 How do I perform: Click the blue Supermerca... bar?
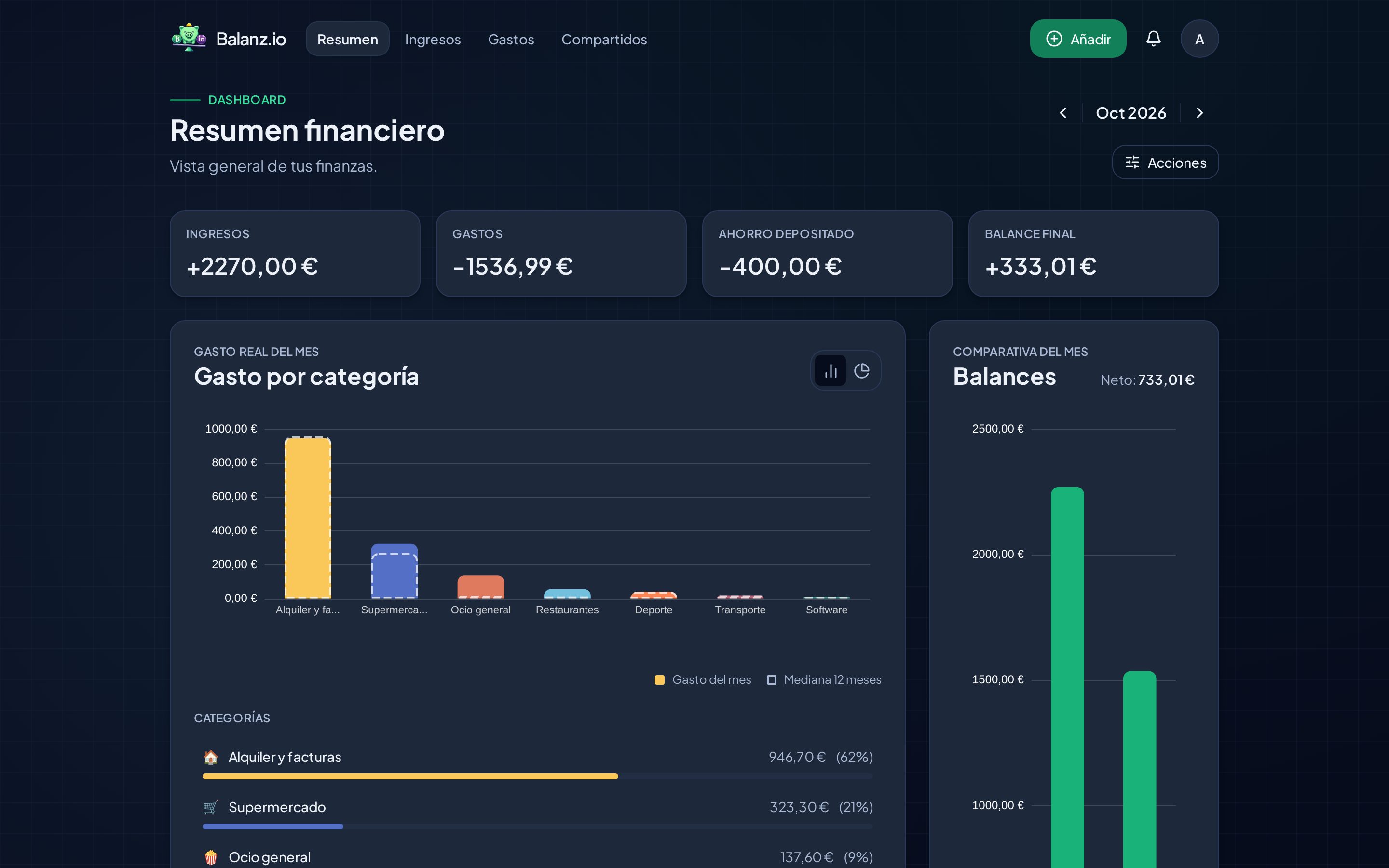tap(395, 571)
